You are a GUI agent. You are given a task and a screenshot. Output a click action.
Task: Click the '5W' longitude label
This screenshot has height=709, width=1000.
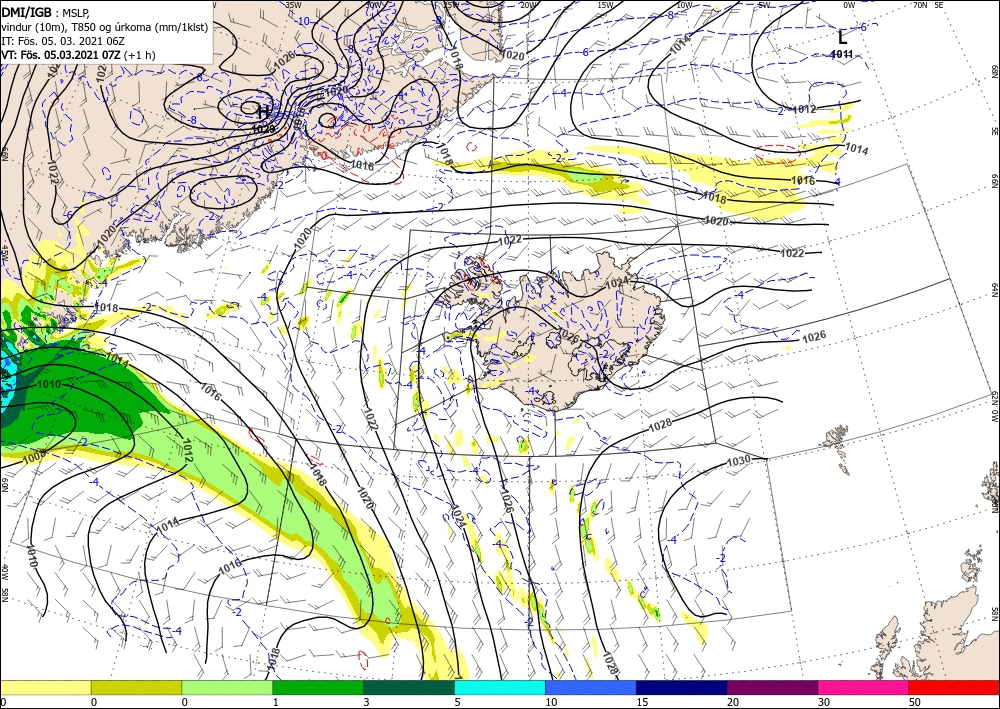pyautogui.click(x=764, y=5)
